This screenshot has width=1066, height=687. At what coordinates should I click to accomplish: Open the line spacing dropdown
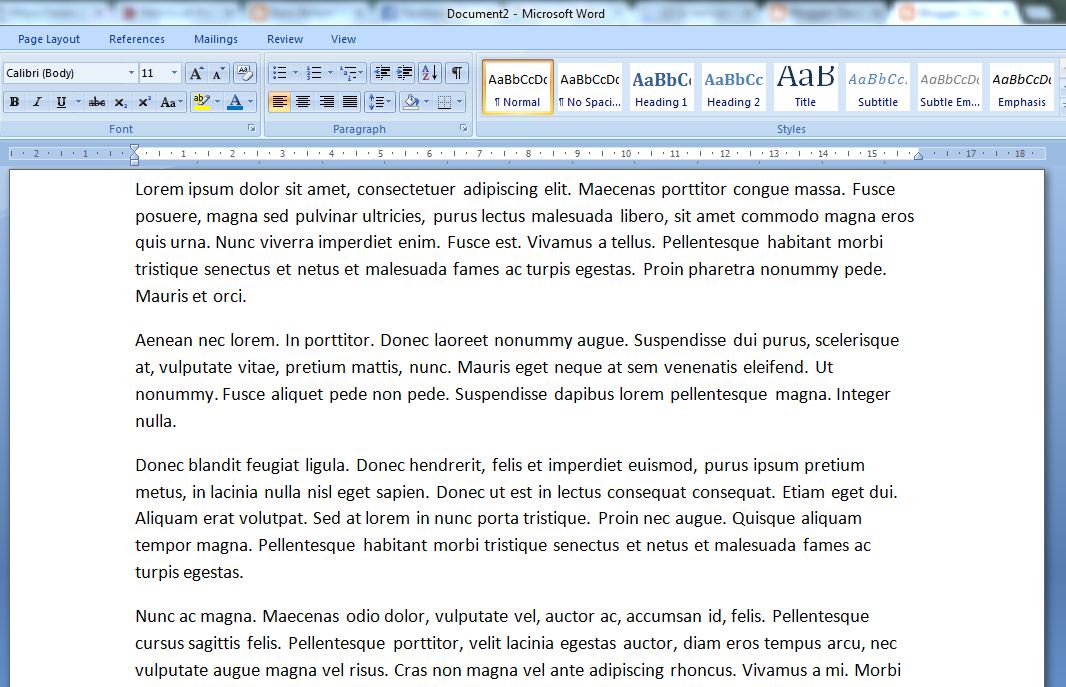[381, 101]
